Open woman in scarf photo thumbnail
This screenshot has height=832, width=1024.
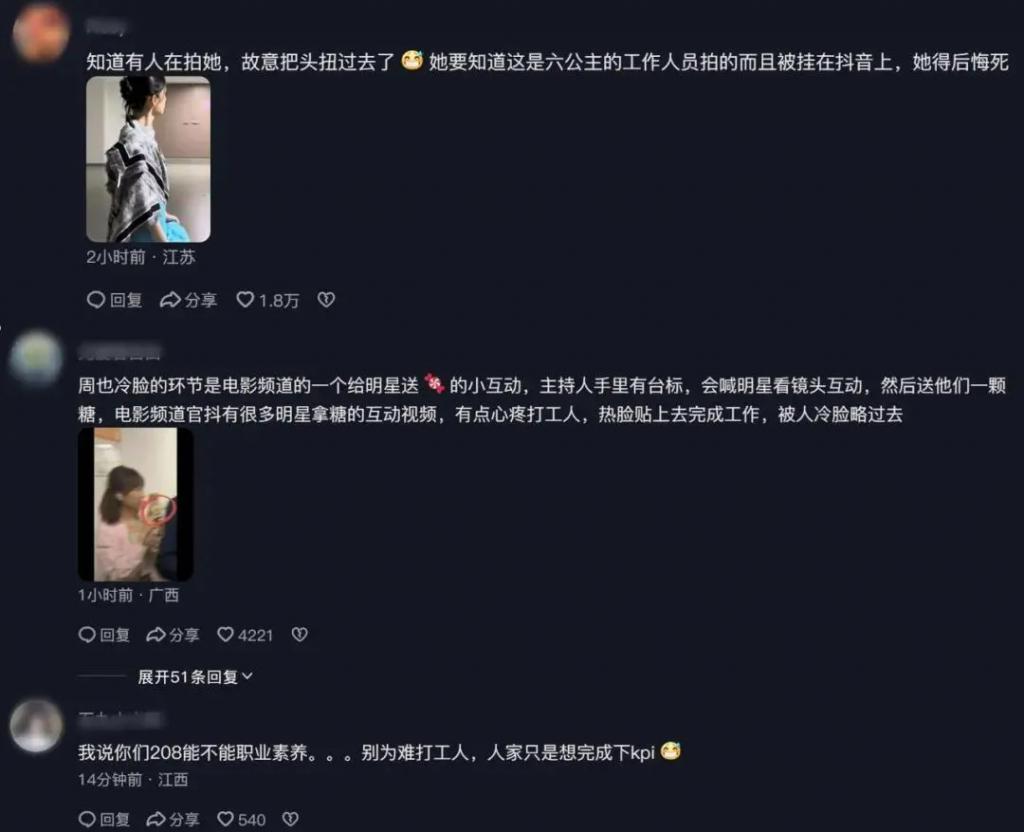tap(148, 159)
